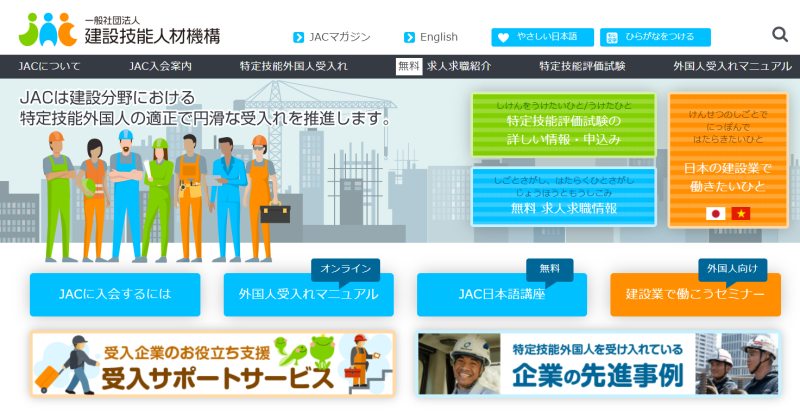
Task: Click the heart icon on やさしい日本語
Action: click(503, 38)
